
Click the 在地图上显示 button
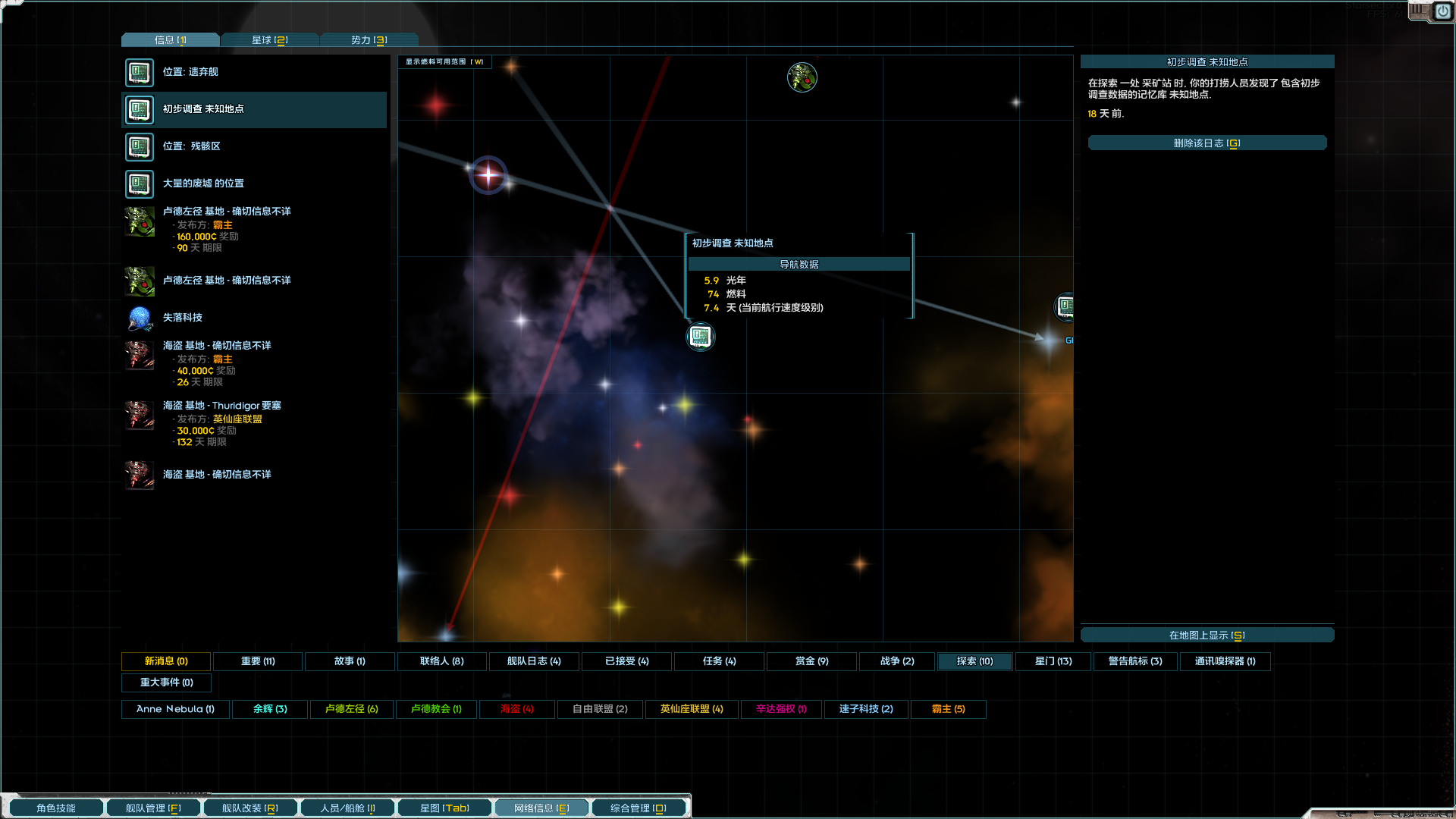[1207, 635]
